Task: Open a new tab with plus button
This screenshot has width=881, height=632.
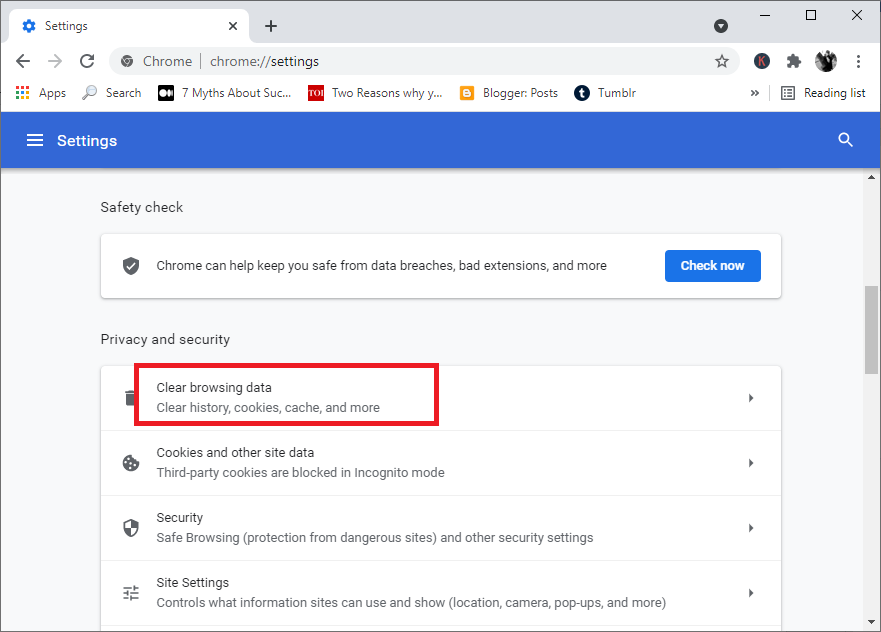Action: 271,26
